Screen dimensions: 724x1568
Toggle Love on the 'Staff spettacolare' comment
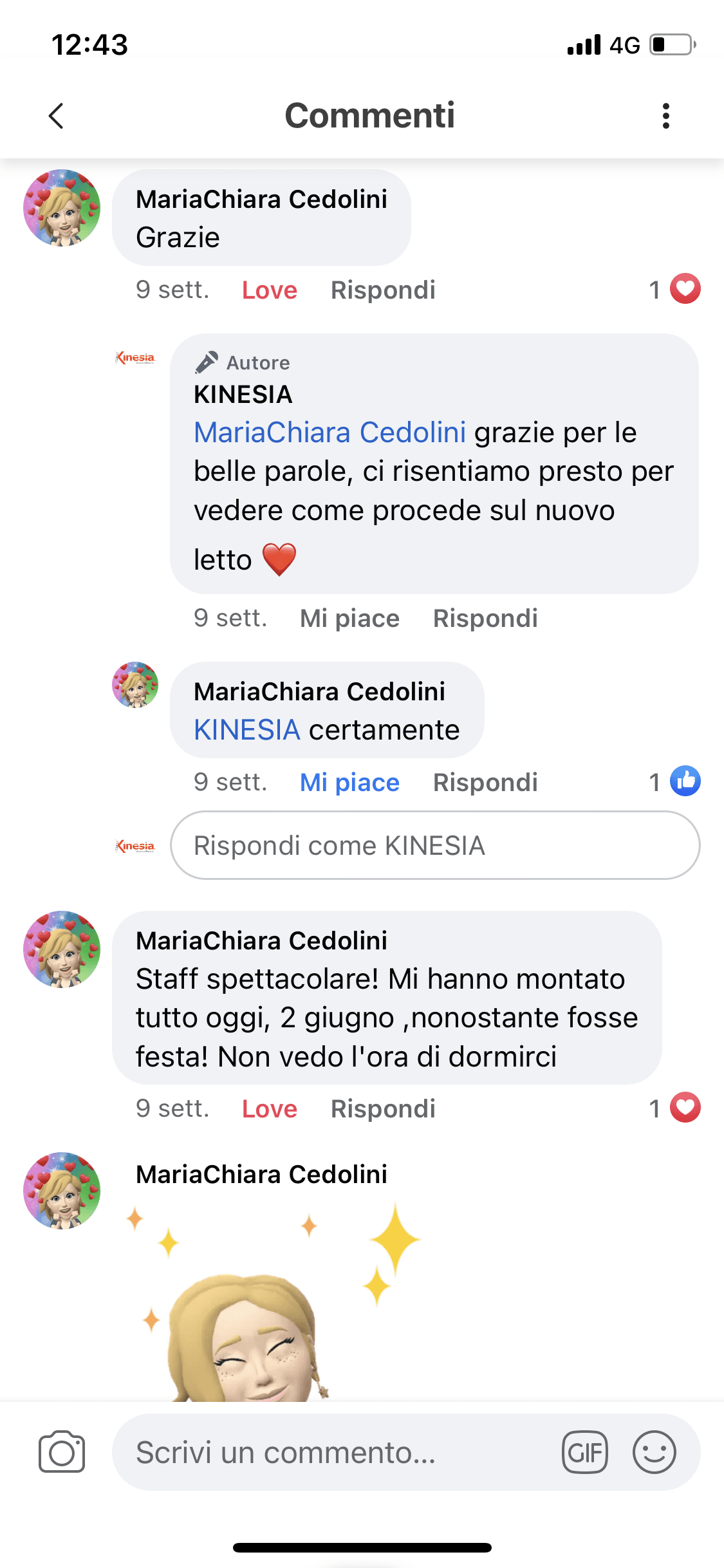pos(269,1109)
